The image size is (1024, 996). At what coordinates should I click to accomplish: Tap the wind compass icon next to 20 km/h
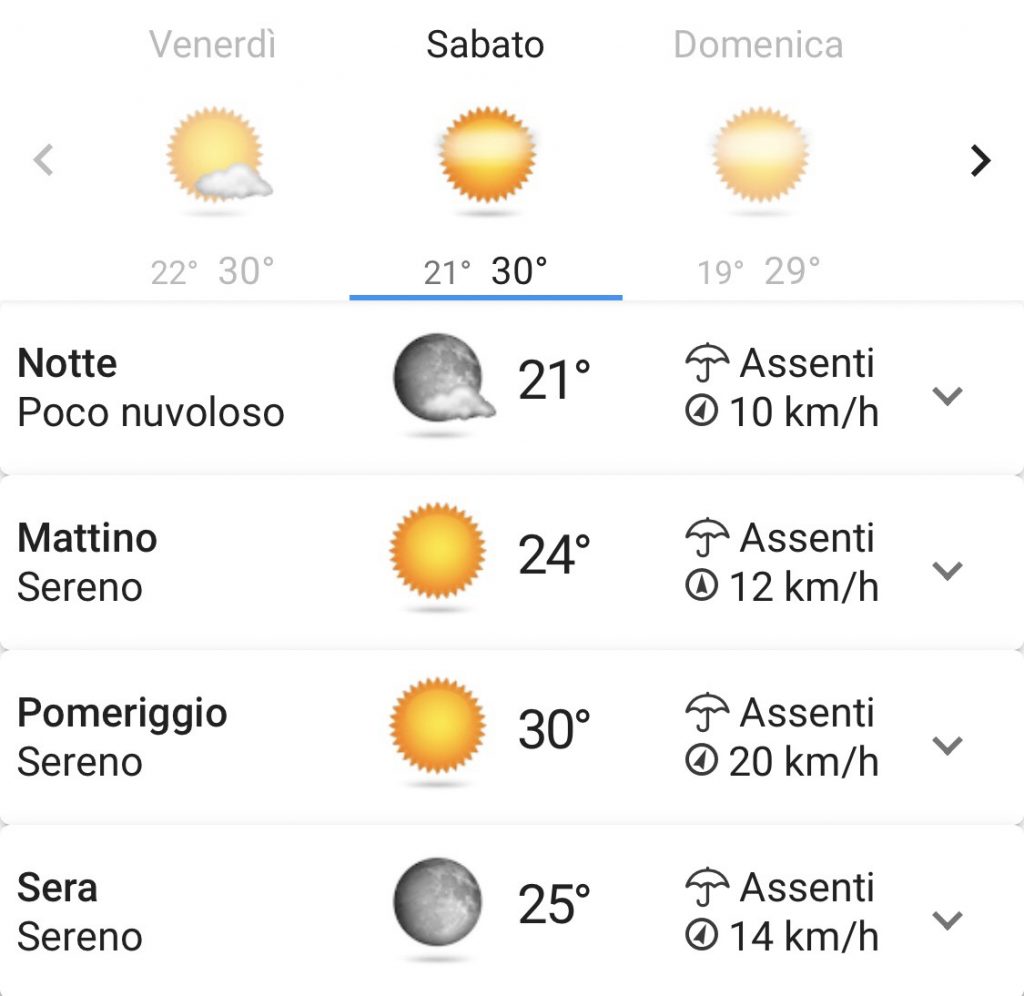[702, 761]
